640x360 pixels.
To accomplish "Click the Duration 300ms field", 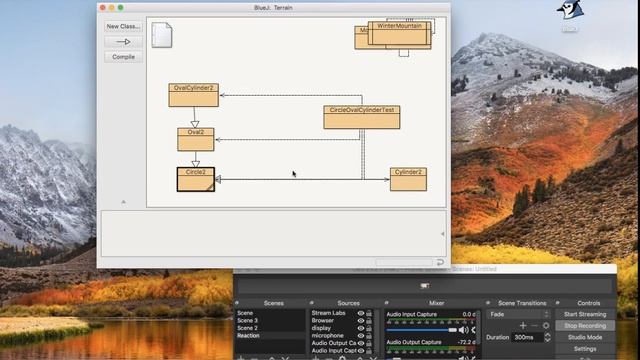I will point(527,338).
